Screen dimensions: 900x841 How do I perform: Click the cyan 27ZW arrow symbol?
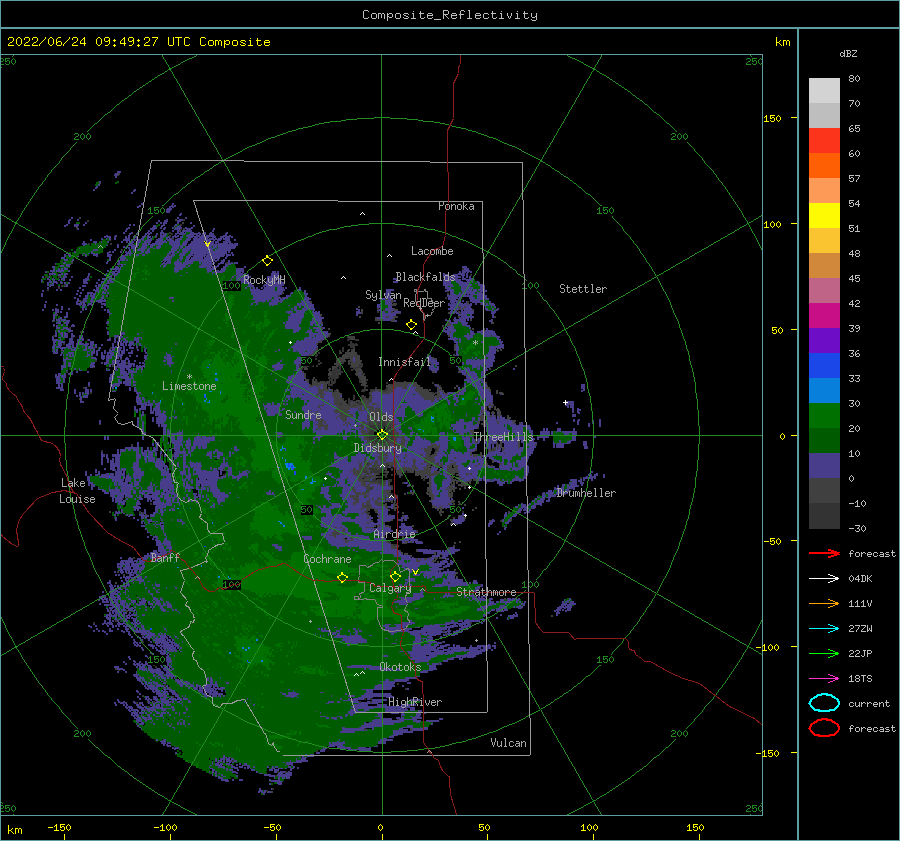(x=824, y=629)
